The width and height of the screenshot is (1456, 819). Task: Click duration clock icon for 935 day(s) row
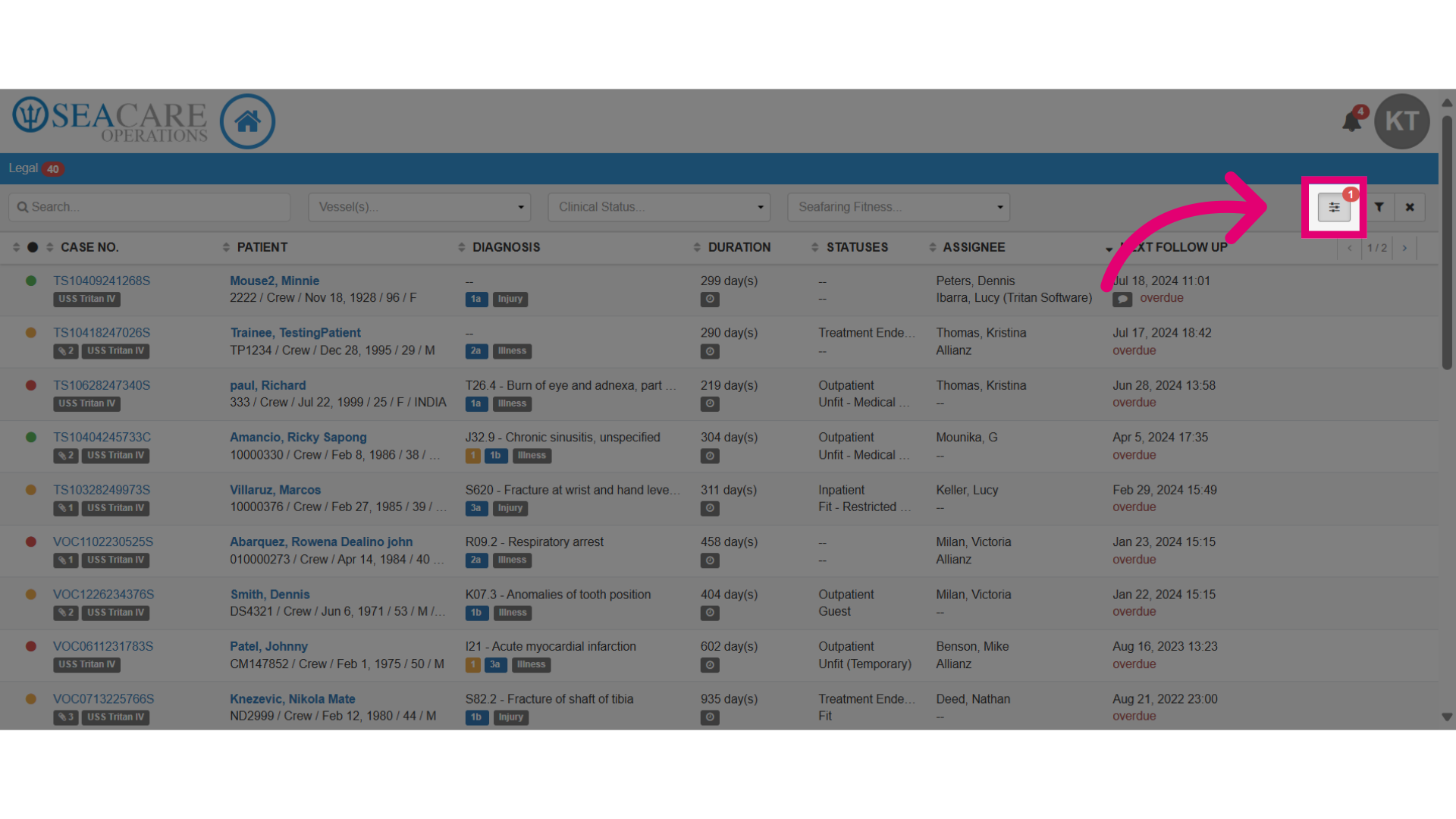pyautogui.click(x=710, y=717)
